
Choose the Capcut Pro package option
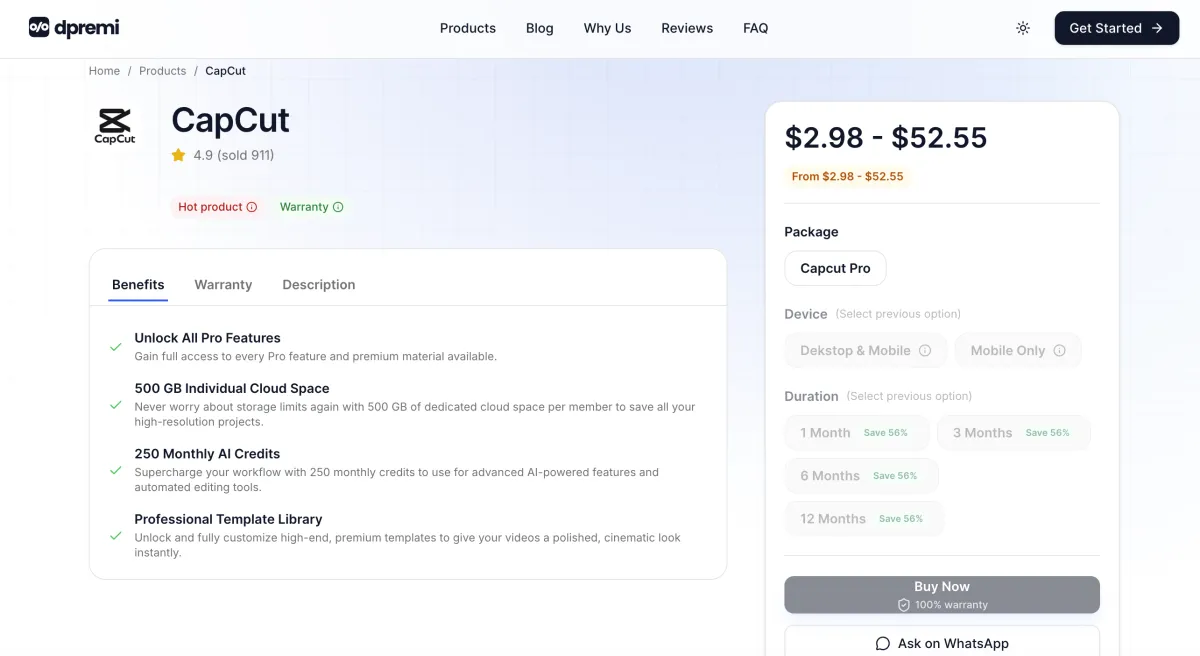(x=835, y=268)
